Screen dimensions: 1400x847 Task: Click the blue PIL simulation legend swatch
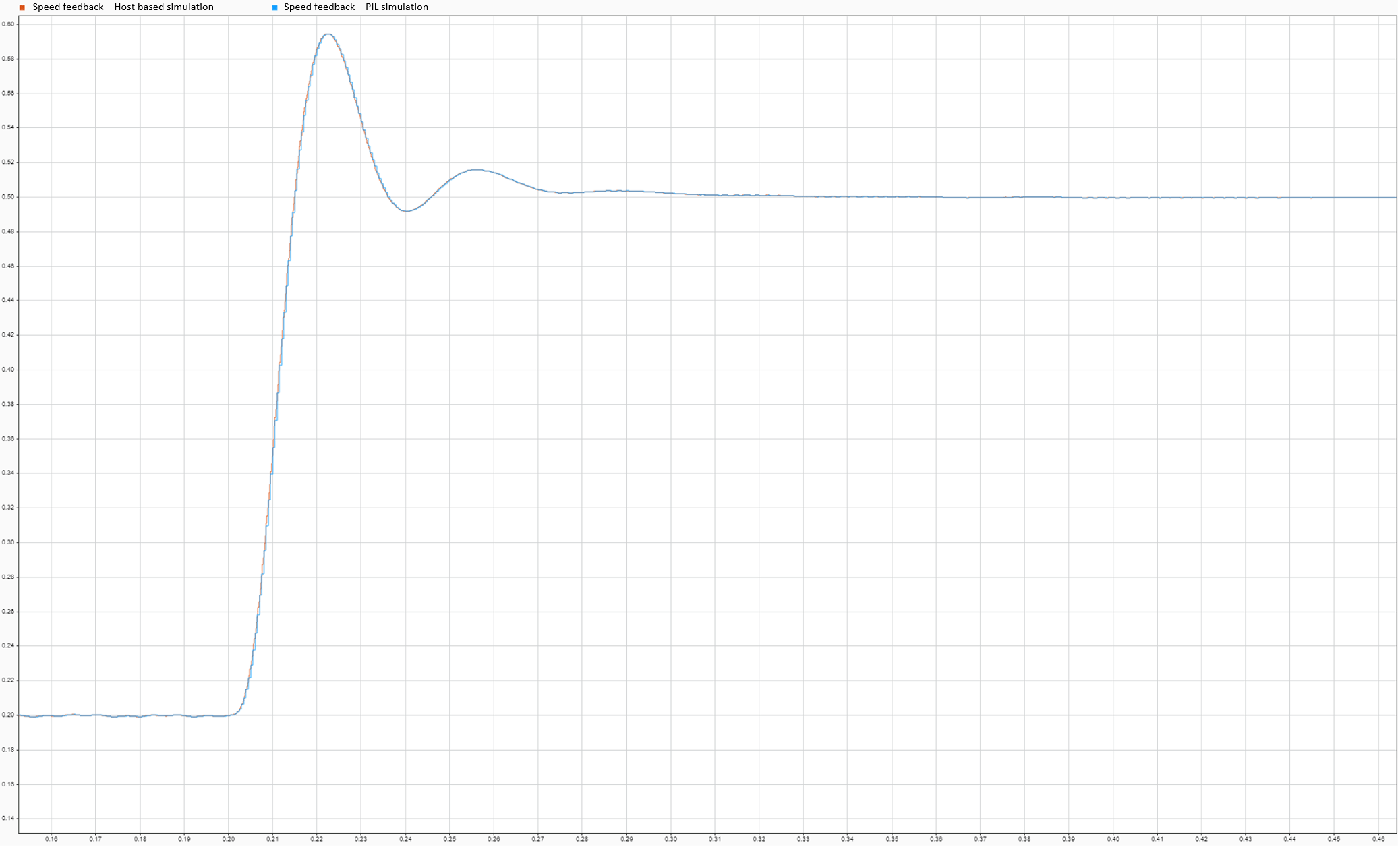274,7
